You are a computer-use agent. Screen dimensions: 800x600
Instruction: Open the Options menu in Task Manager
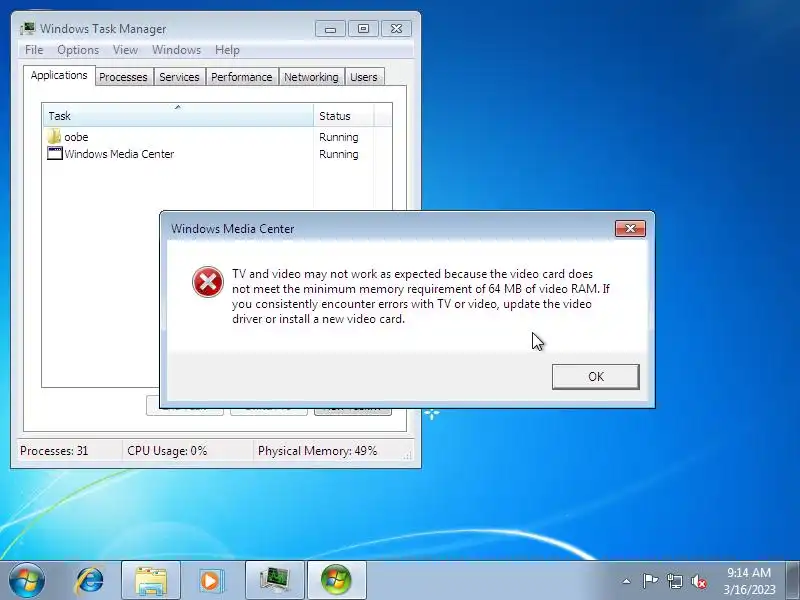coord(78,50)
